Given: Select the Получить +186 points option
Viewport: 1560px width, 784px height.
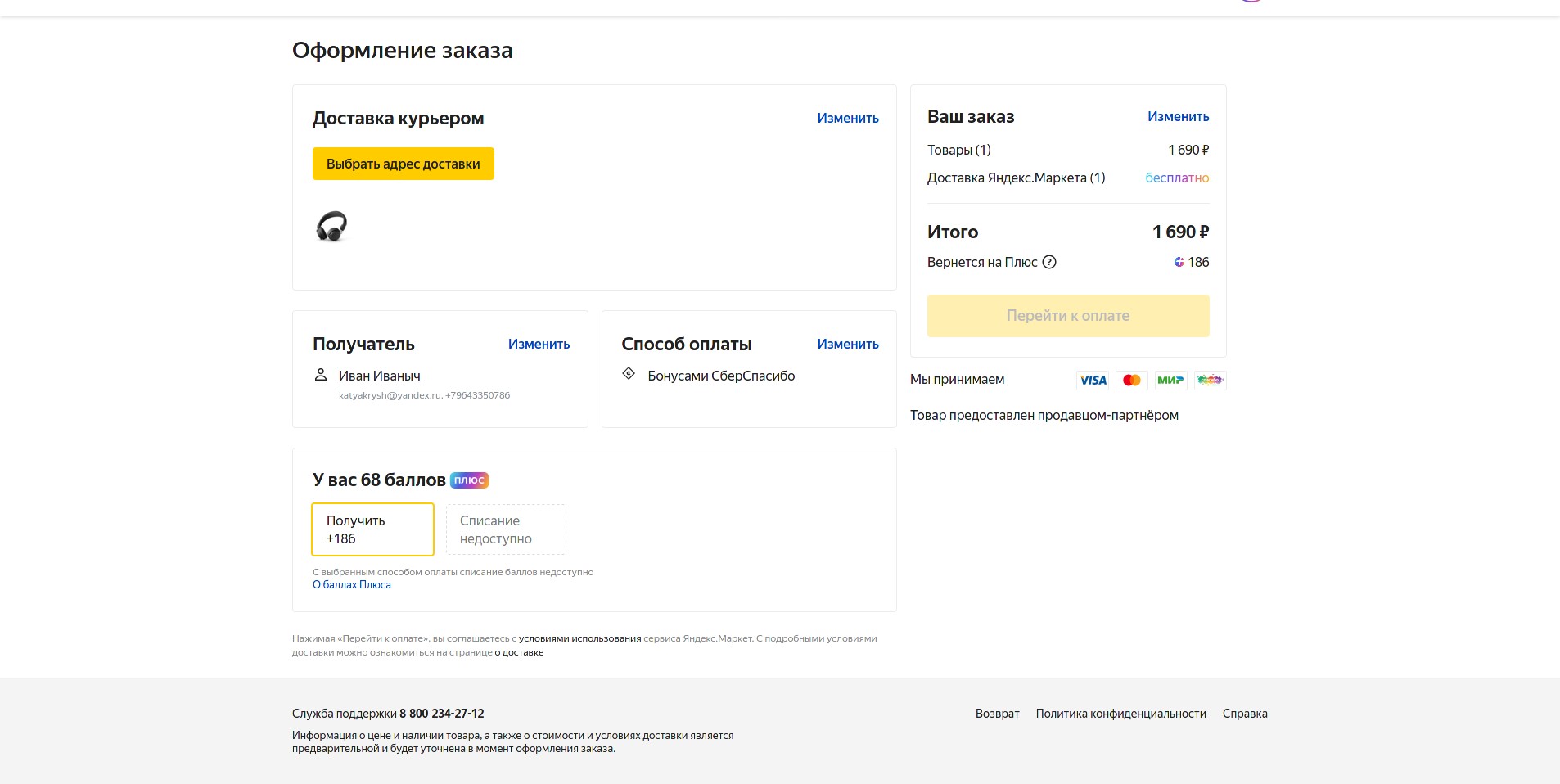Looking at the screenshot, I should click(x=372, y=529).
